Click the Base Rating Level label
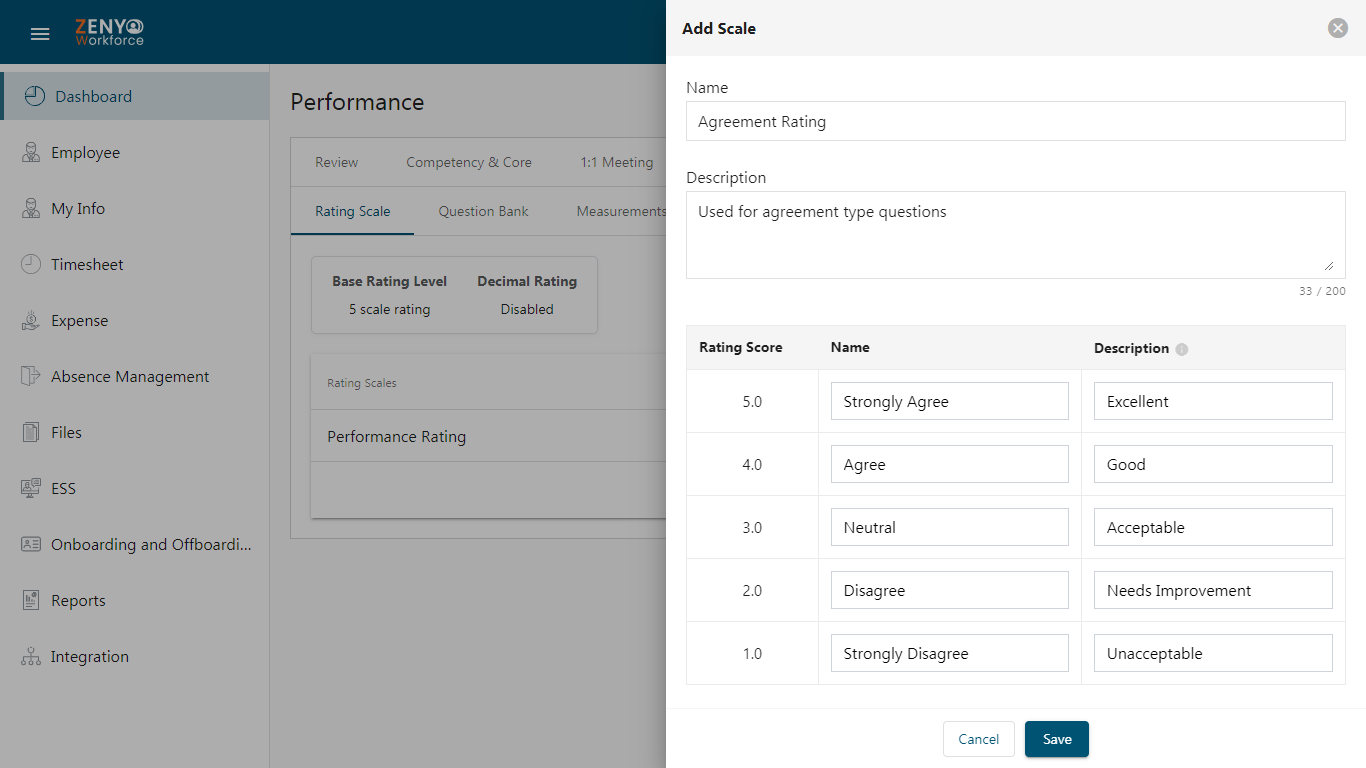The image size is (1366, 768). pos(390,281)
